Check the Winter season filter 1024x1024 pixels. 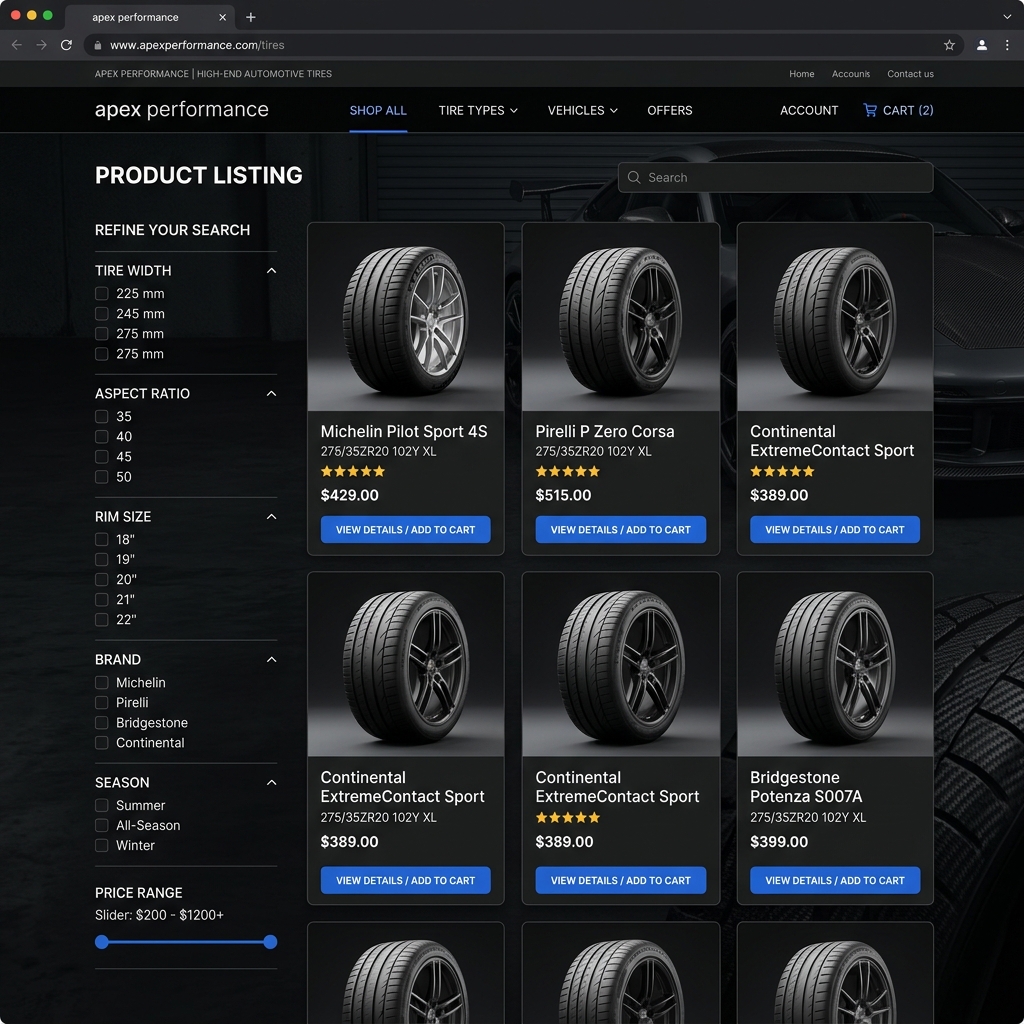tap(102, 845)
